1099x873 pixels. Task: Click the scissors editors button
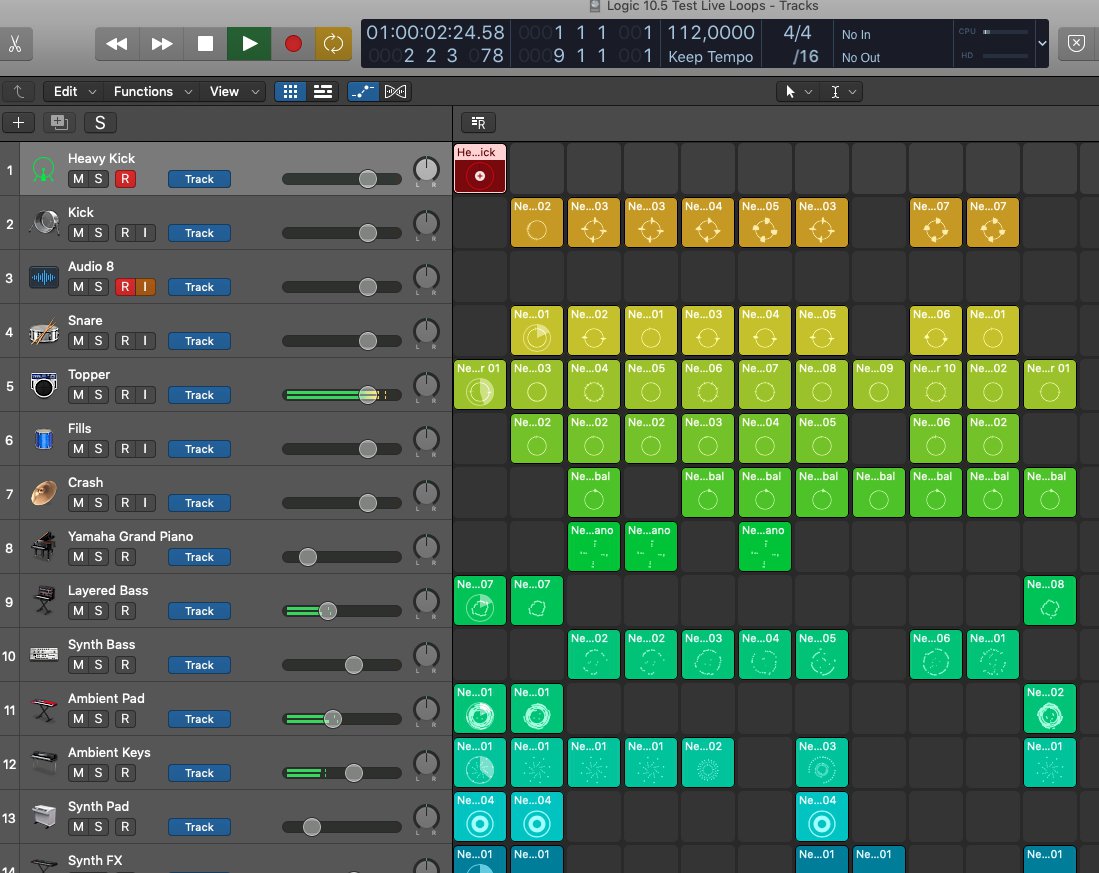[16, 44]
